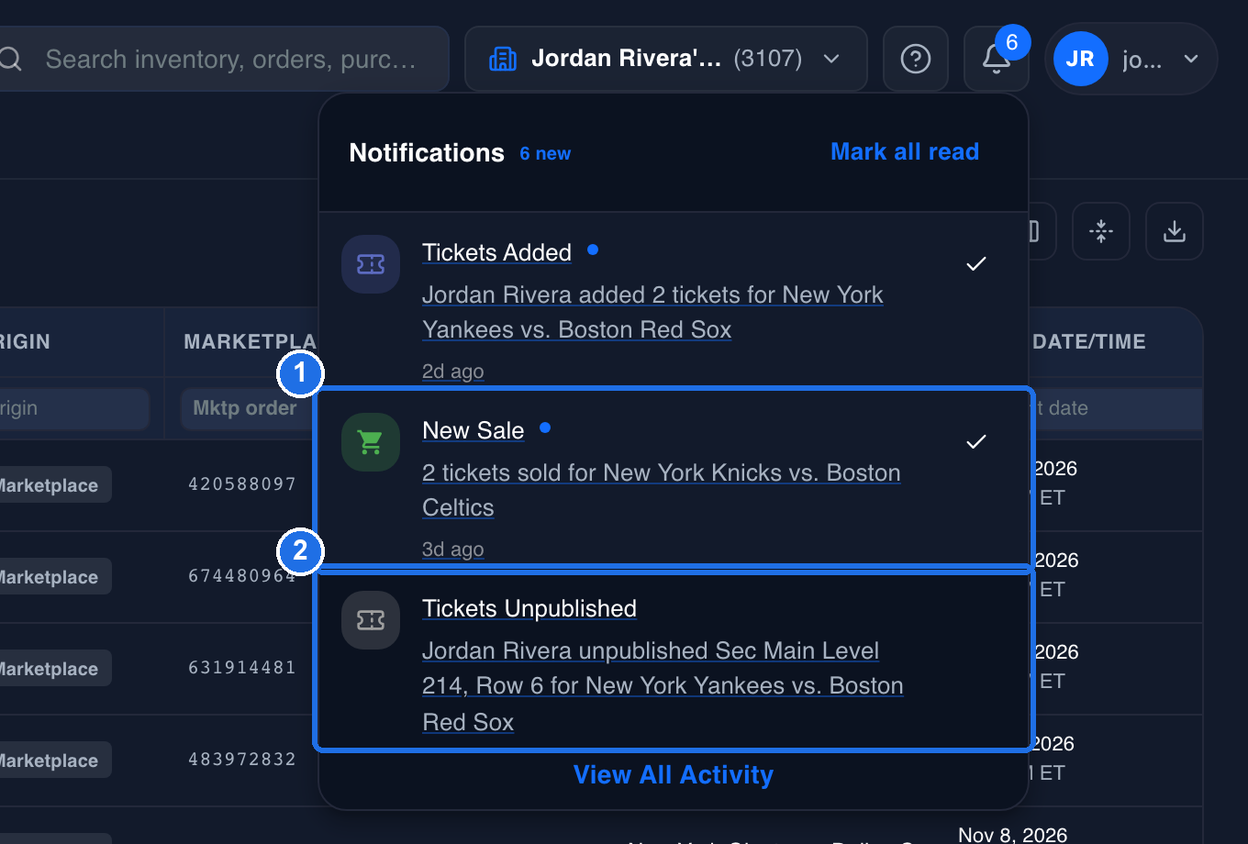Click marketplace order 420588097

click(242, 485)
